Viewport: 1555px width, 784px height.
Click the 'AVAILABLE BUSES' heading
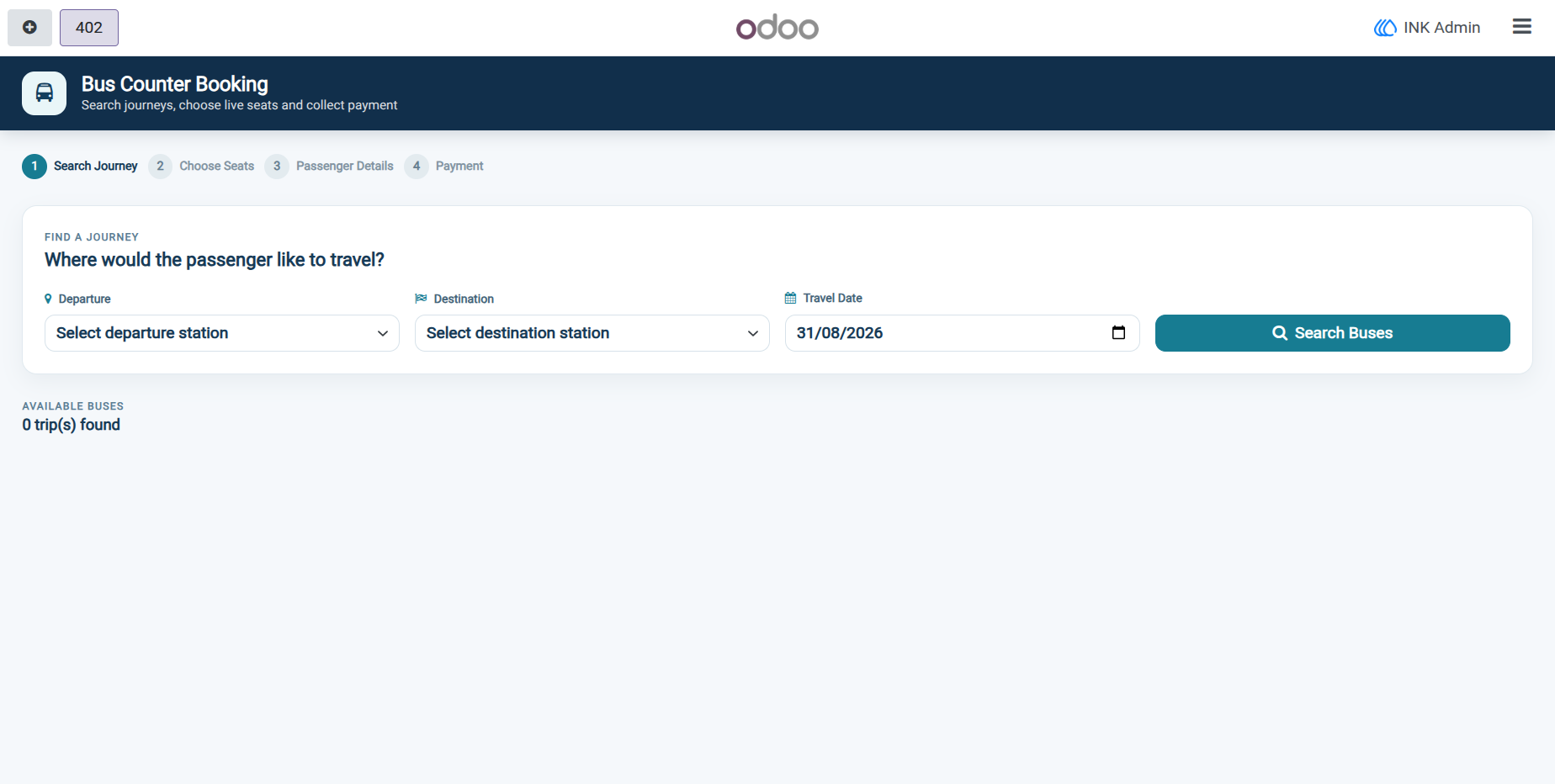point(73,406)
